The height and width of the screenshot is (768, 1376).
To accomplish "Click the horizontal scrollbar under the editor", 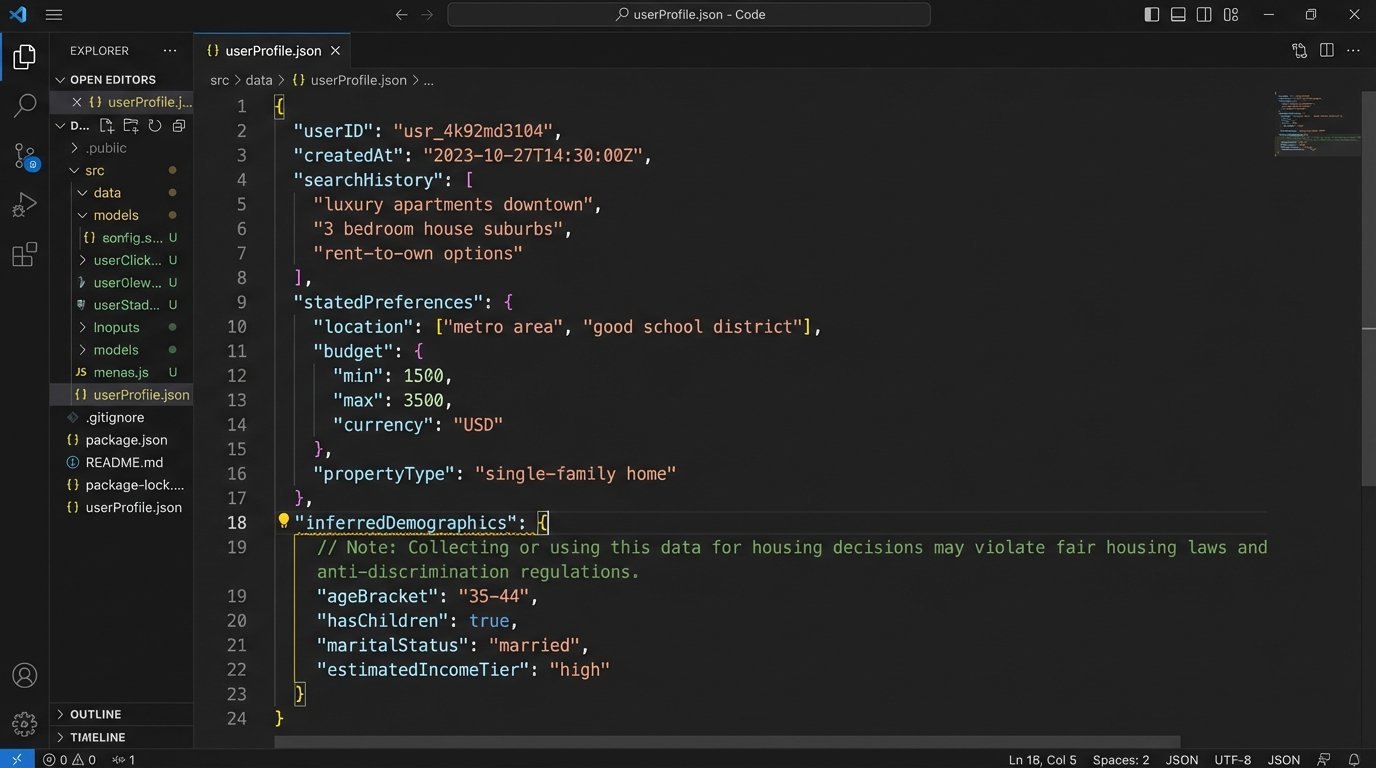I will (x=727, y=743).
